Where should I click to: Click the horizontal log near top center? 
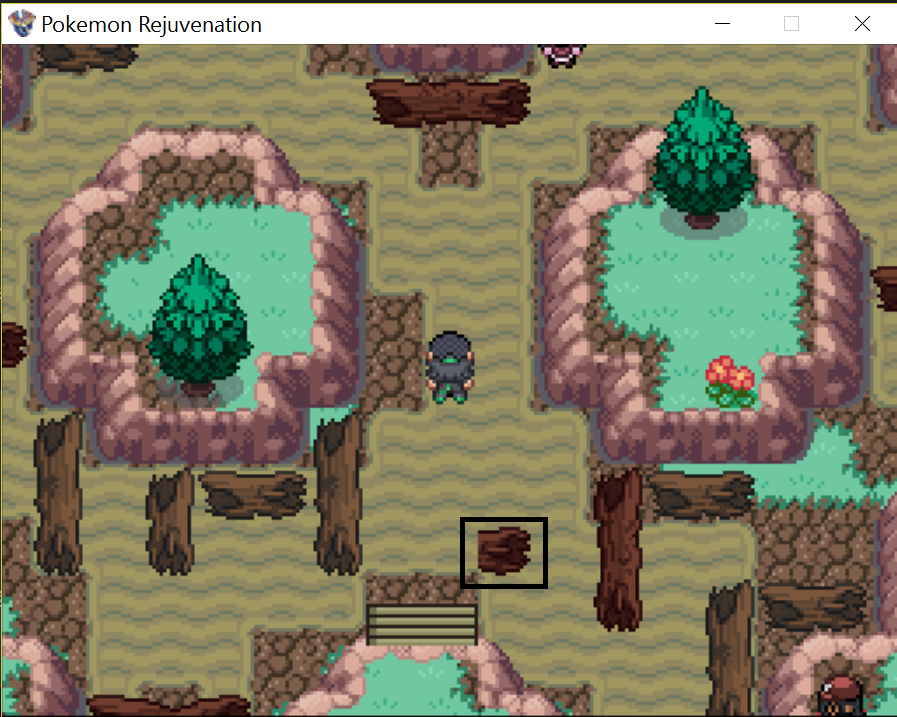pos(449,103)
